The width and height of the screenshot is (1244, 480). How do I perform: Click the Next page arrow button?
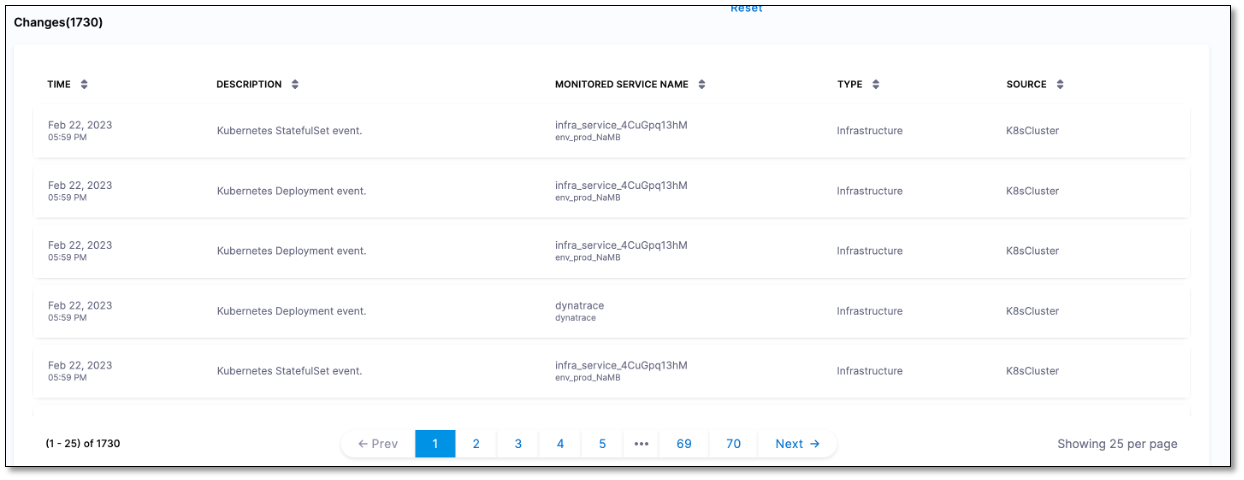[797, 444]
